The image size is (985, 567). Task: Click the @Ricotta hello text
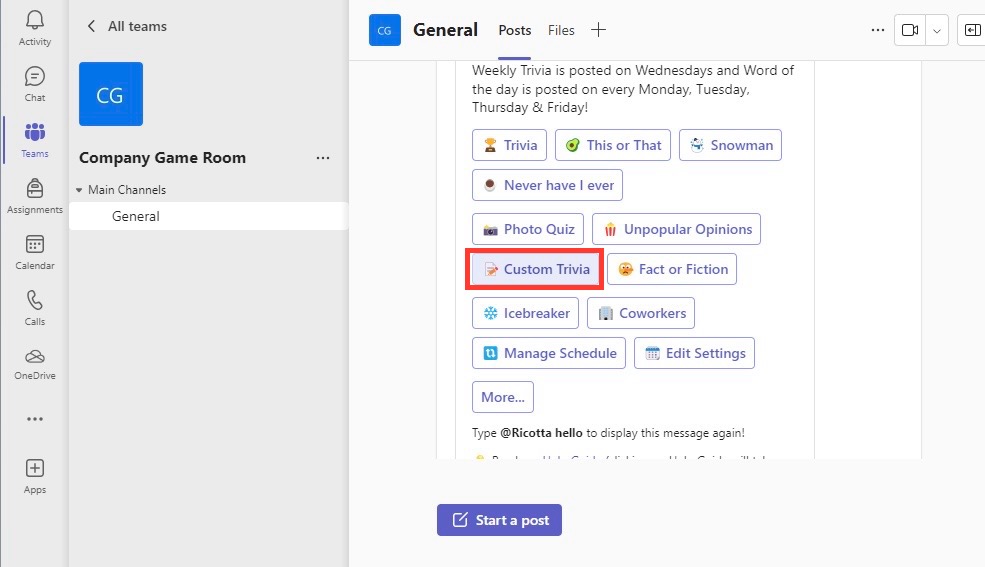pos(541,433)
